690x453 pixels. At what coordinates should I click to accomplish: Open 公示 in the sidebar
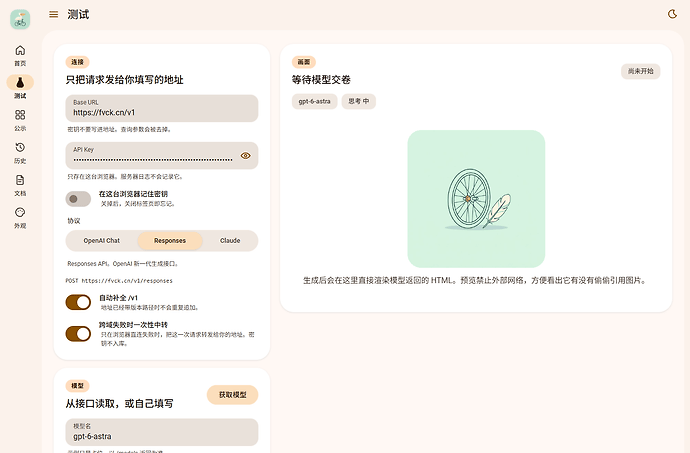point(20,120)
